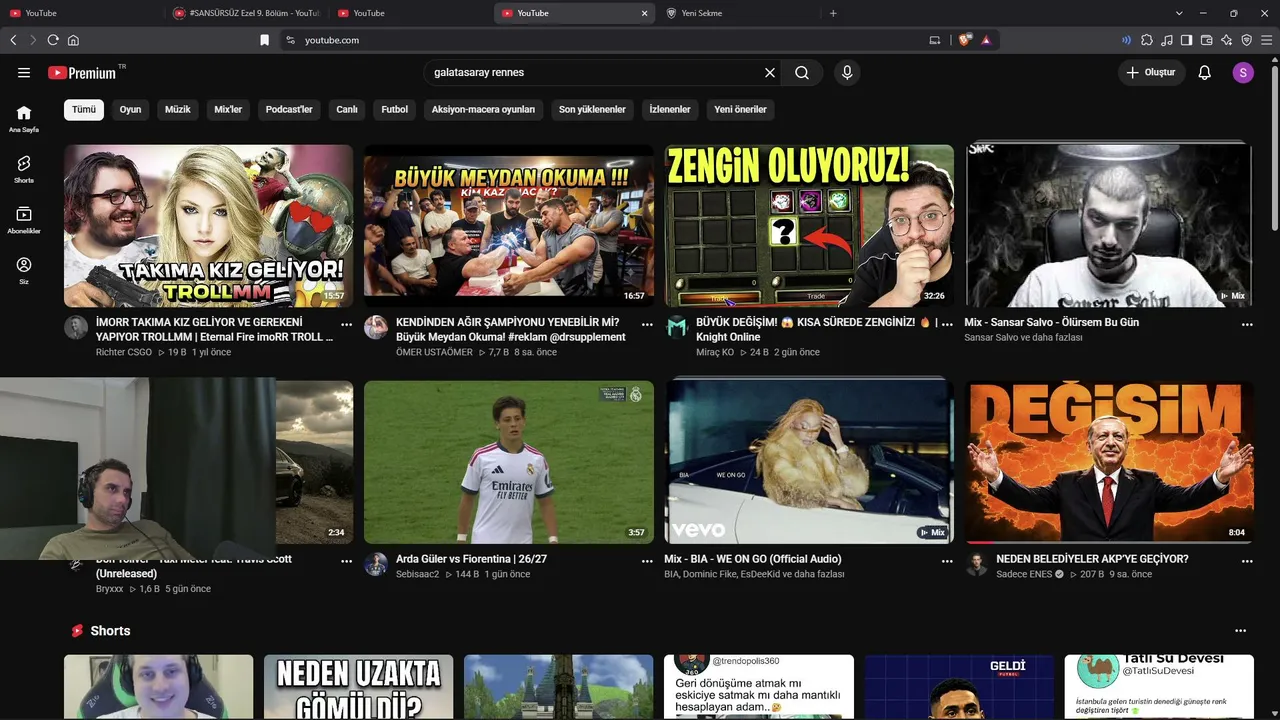Bookmark this page with the bookmark icon
The image size is (1280, 720).
265,40
